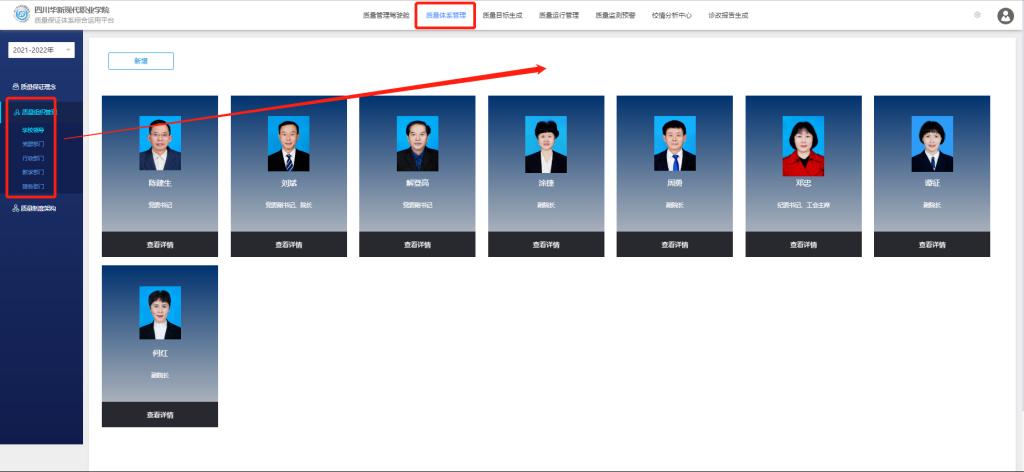Click the portrait photo of 刘斌
The width and height of the screenshot is (1024, 472).
(x=288, y=144)
